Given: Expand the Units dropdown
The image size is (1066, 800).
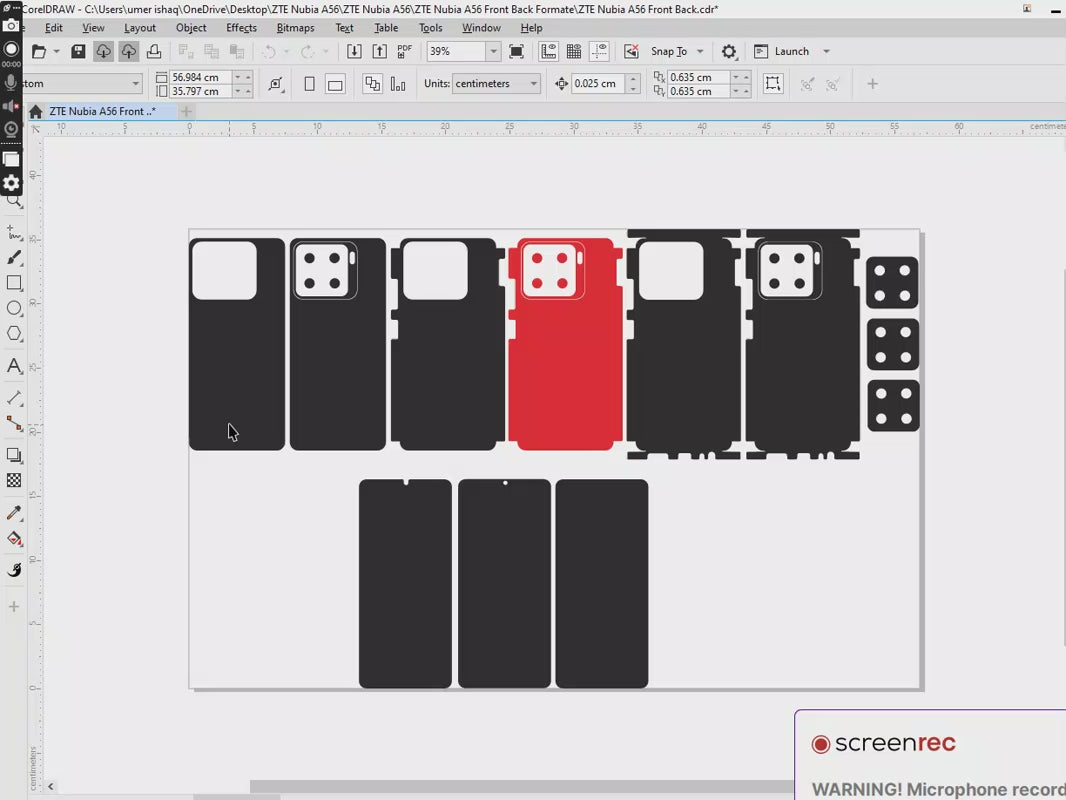Looking at the screenshot, I should click(534, 84).
